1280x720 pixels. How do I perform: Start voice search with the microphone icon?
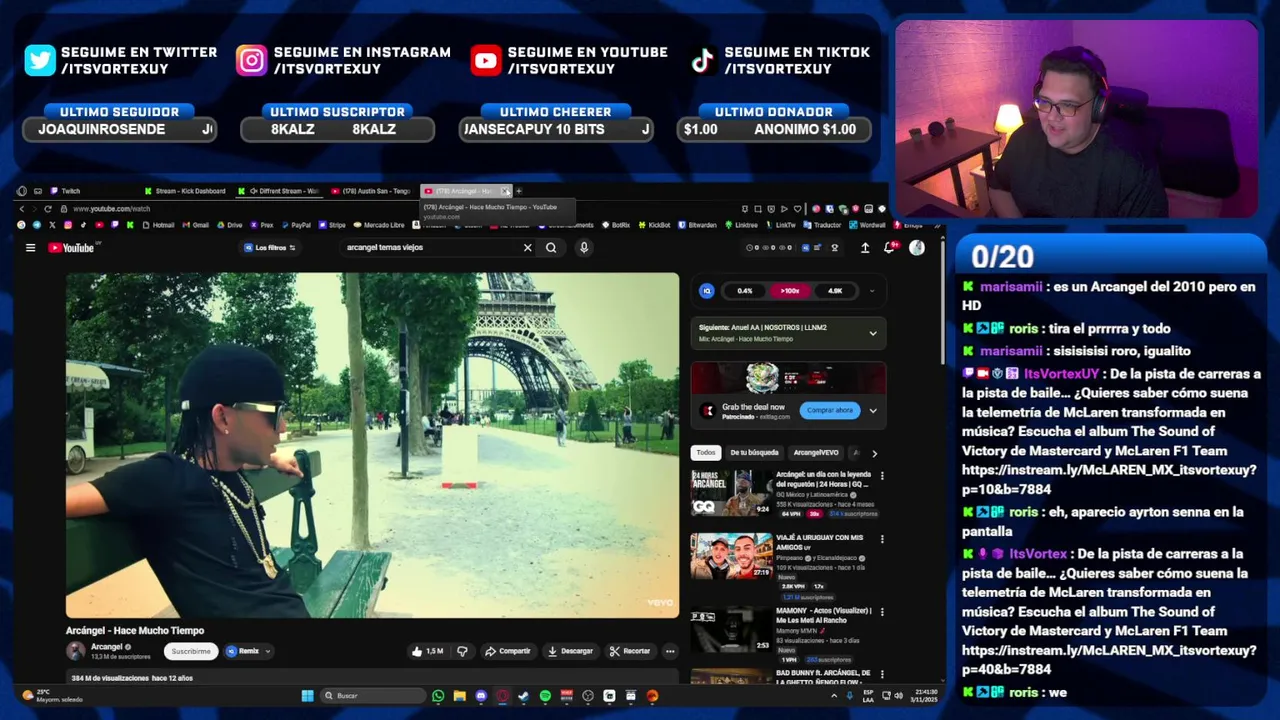pyautogui.click(x=584, y=248)
